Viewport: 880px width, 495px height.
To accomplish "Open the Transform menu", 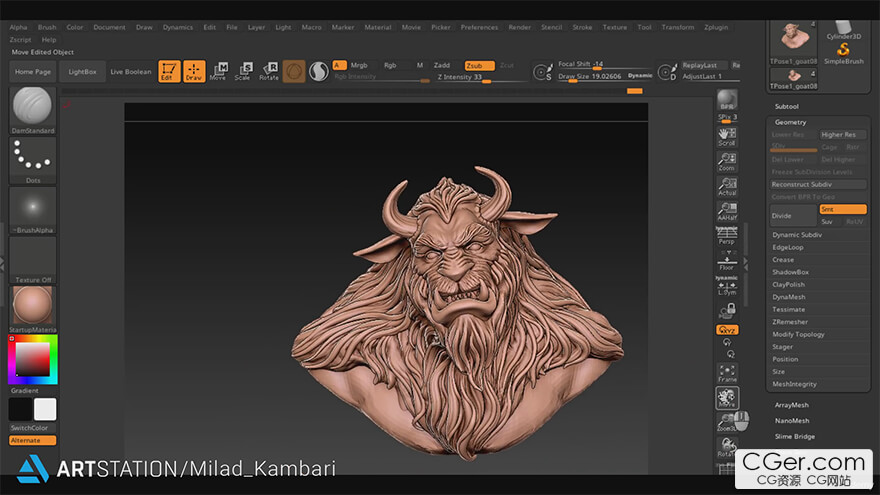I will 677,28.
